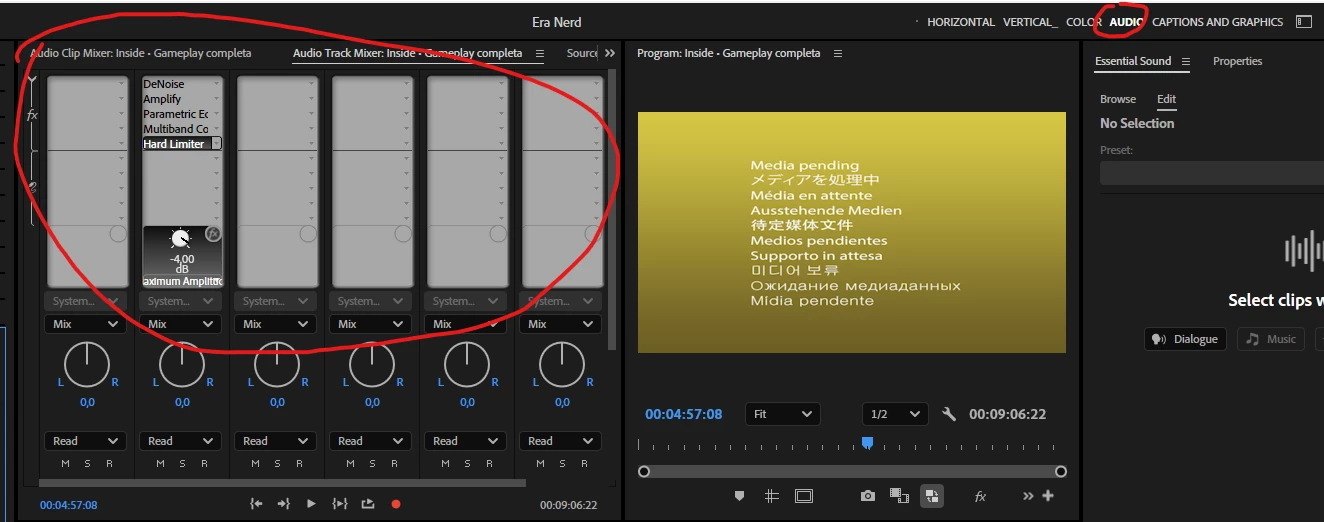Open Fit zoom level dropdown
The width and height of the screenshot is (1324, 522).
(782, 414)
